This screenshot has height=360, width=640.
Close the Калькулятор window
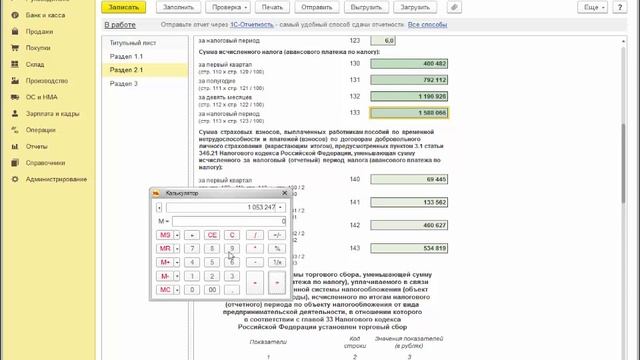tap(284, 193)
